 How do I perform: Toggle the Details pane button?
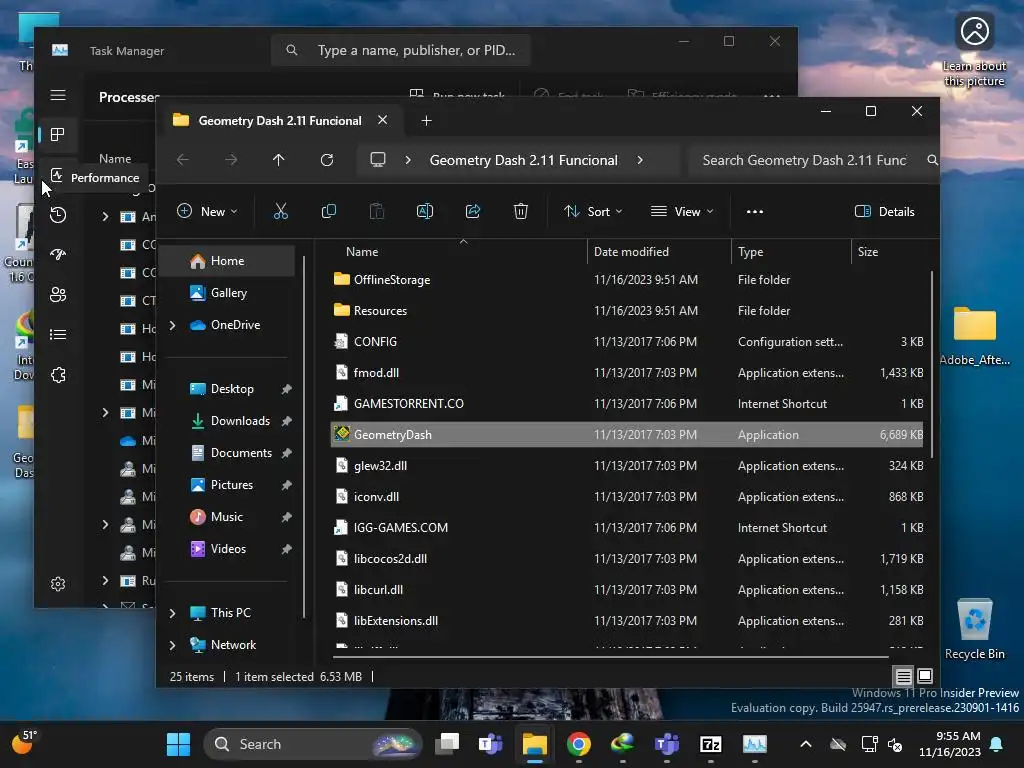click(885, 212)
